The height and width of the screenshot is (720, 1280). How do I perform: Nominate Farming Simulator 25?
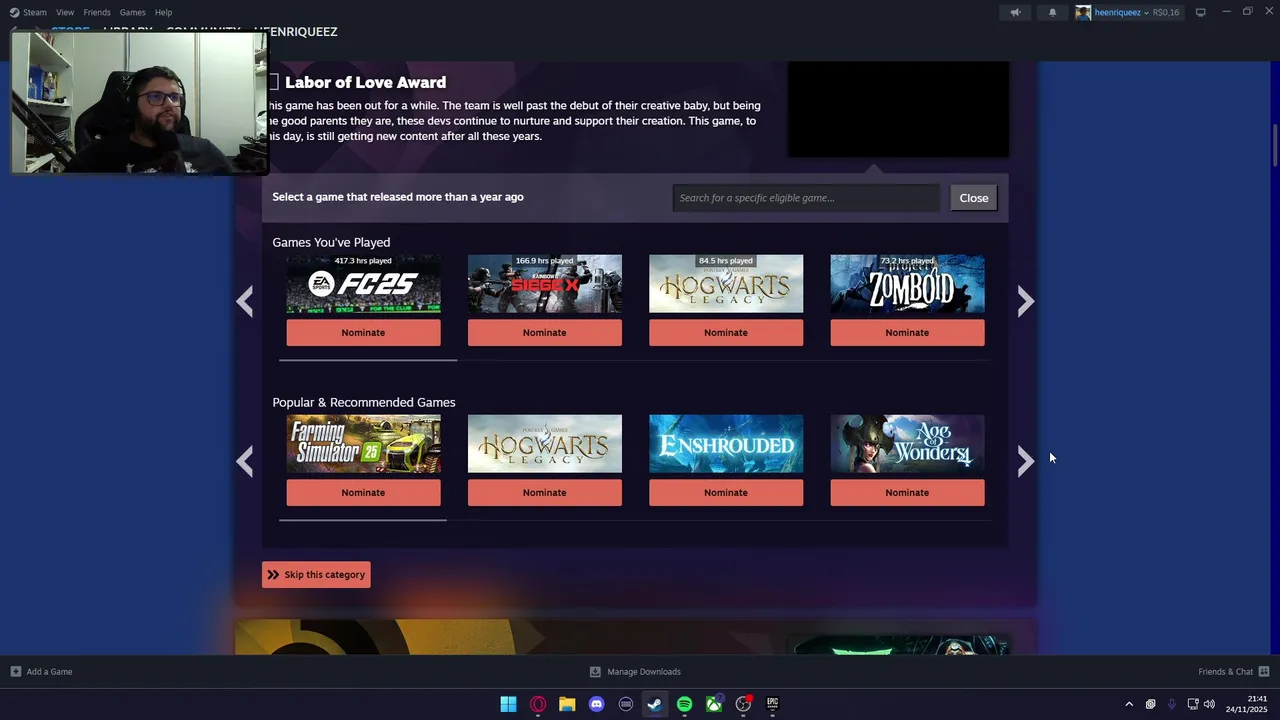(x=363, y=492)
